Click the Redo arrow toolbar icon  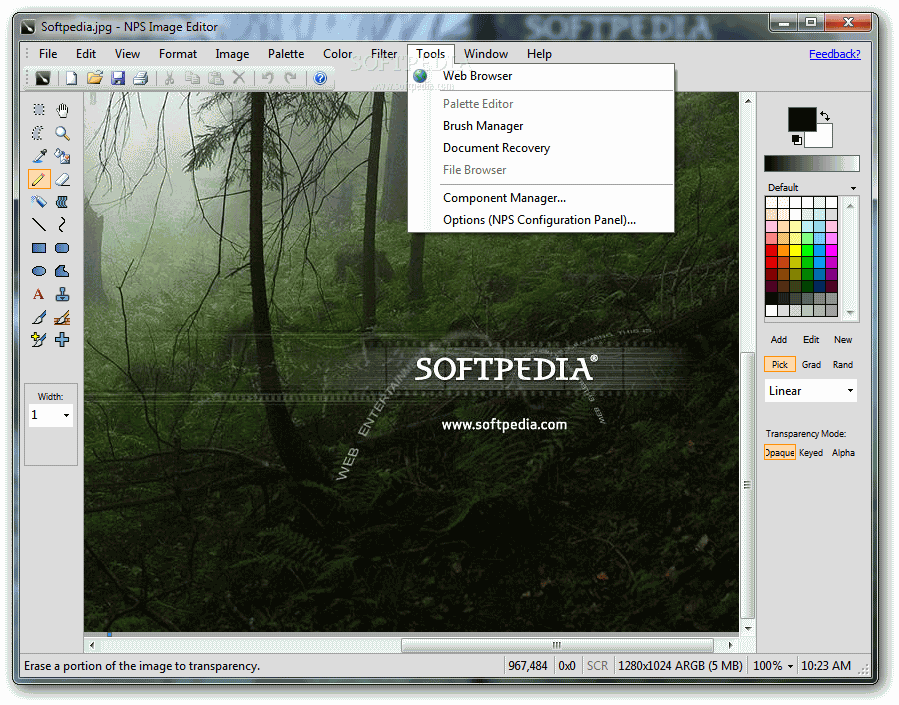[291, 78]
